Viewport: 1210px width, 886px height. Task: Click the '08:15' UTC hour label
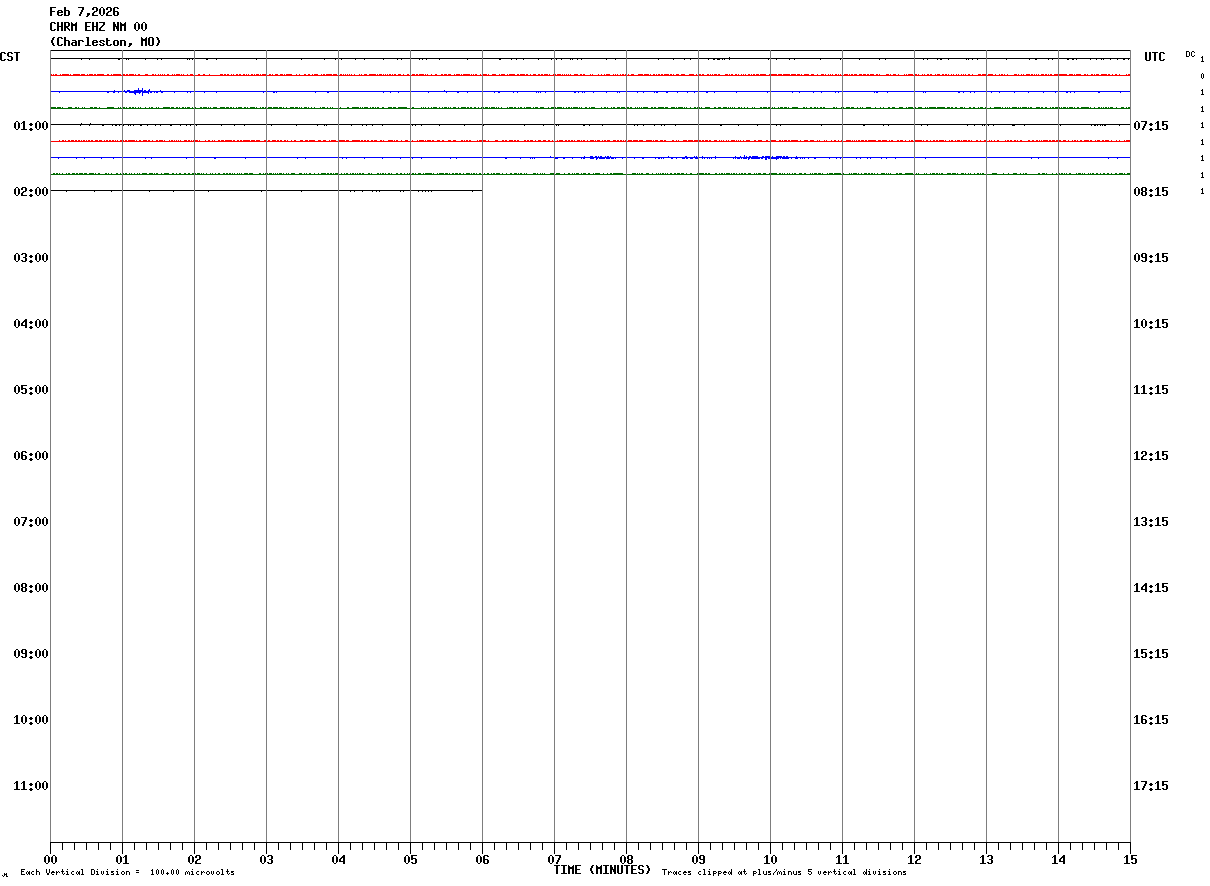click(1151, 191)
